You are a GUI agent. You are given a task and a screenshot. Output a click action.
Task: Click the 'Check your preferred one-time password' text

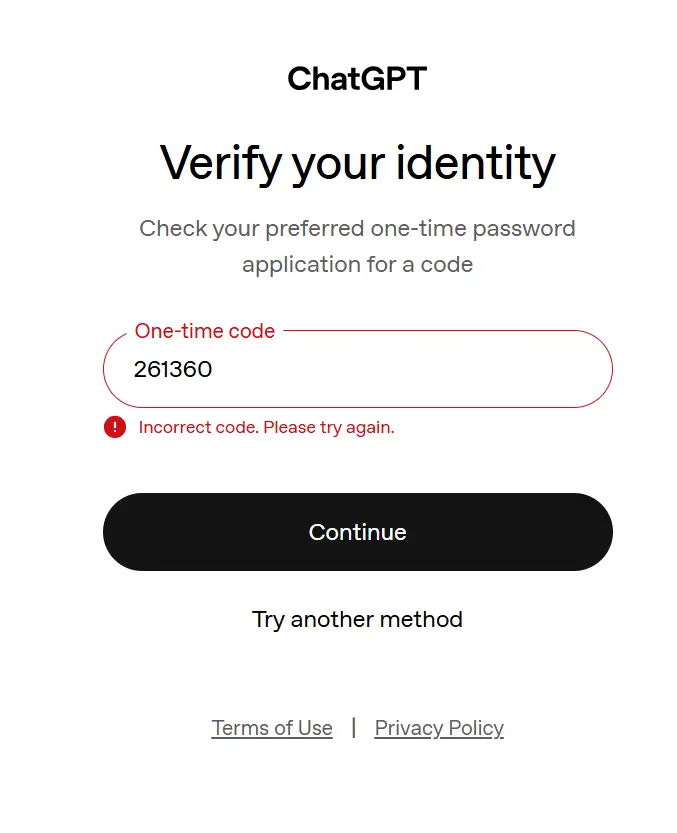[x=357, y=229]
